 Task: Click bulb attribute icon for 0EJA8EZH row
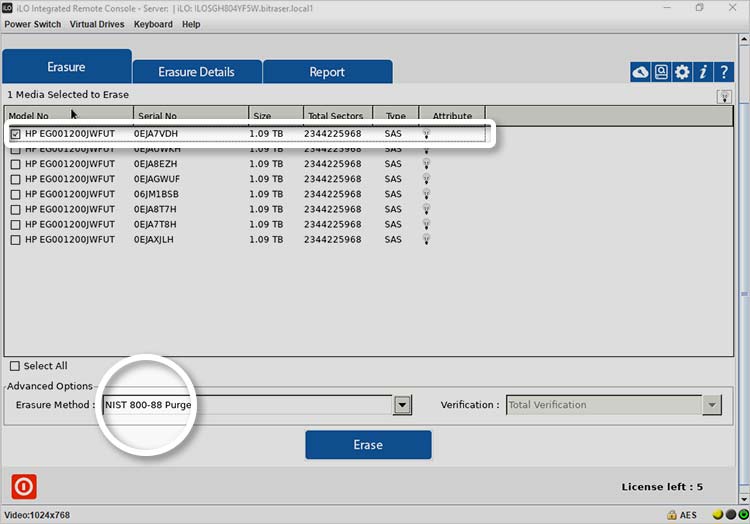(426, 164)
